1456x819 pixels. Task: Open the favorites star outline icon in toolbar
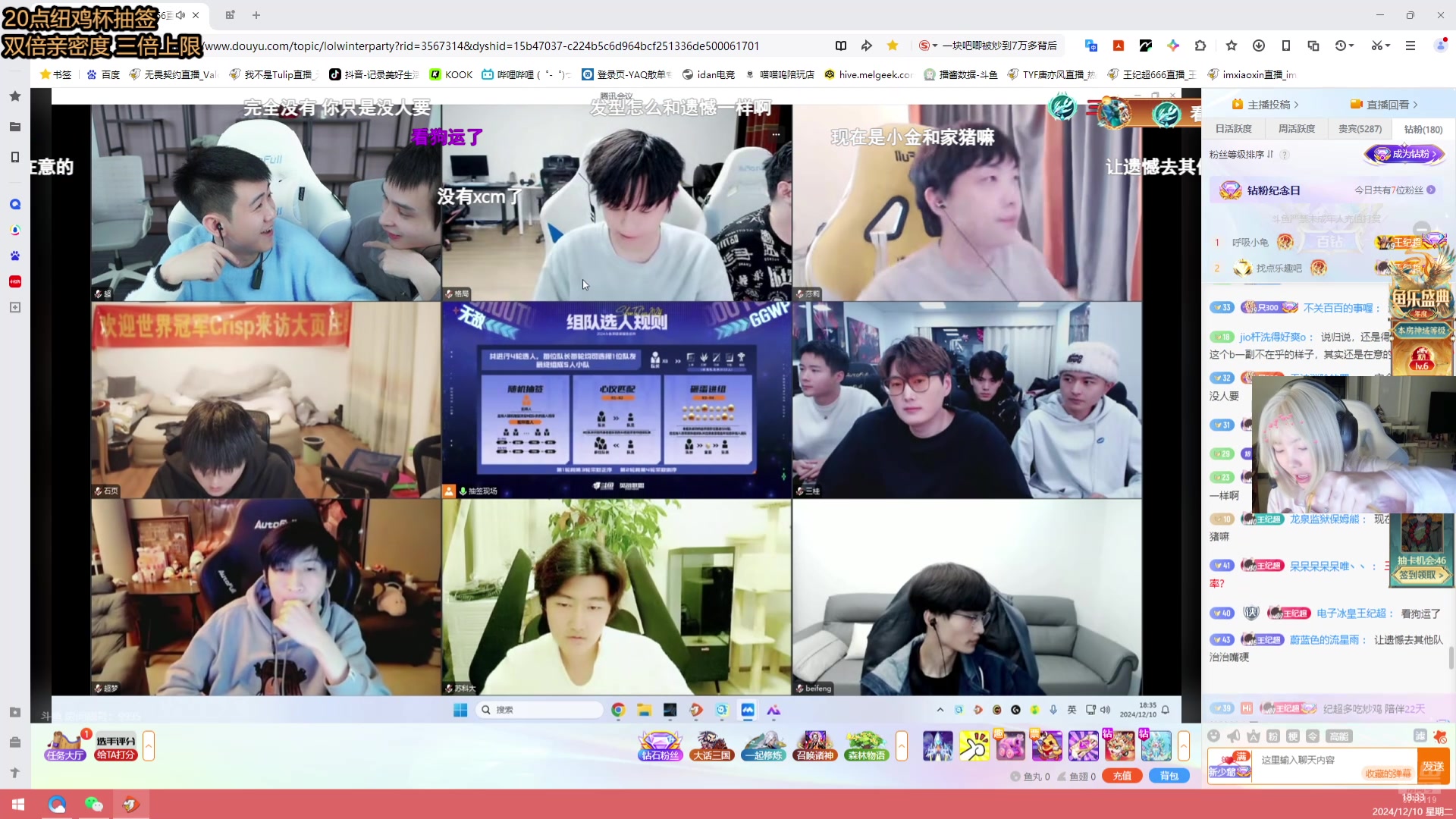(x=1232, y=46)
